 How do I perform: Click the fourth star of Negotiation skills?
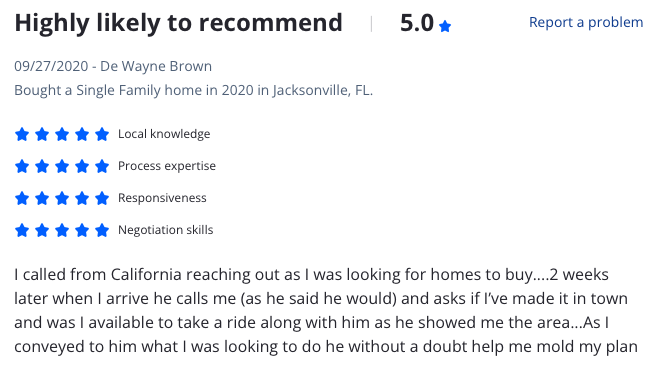82,230
